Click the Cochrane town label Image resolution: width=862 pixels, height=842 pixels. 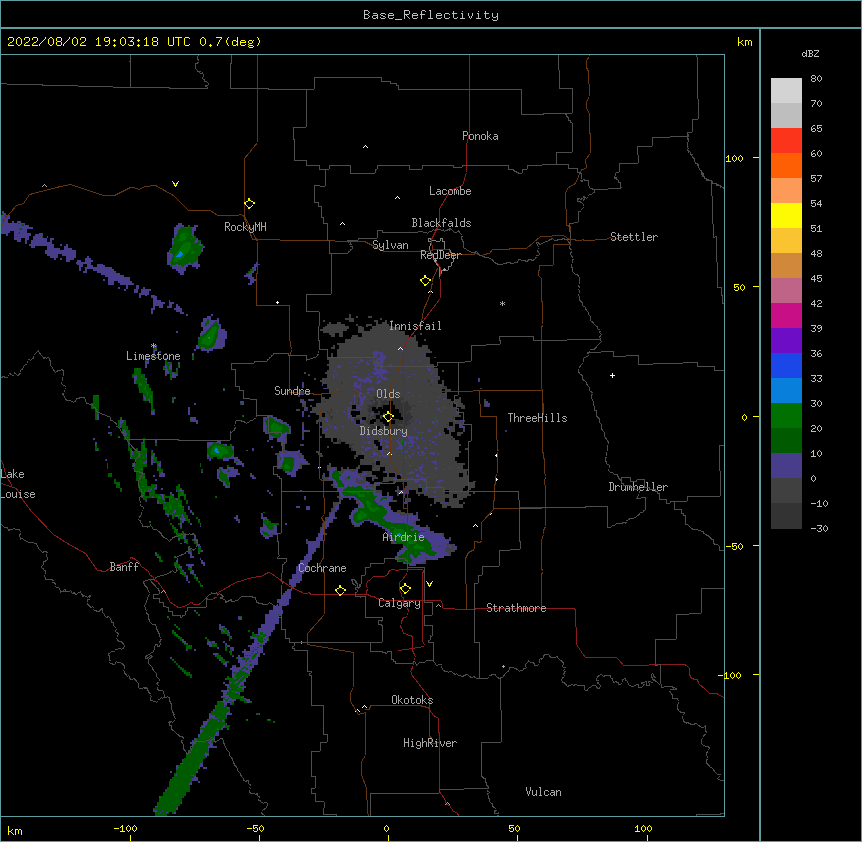pyautogui.click(x=322, y=568)
